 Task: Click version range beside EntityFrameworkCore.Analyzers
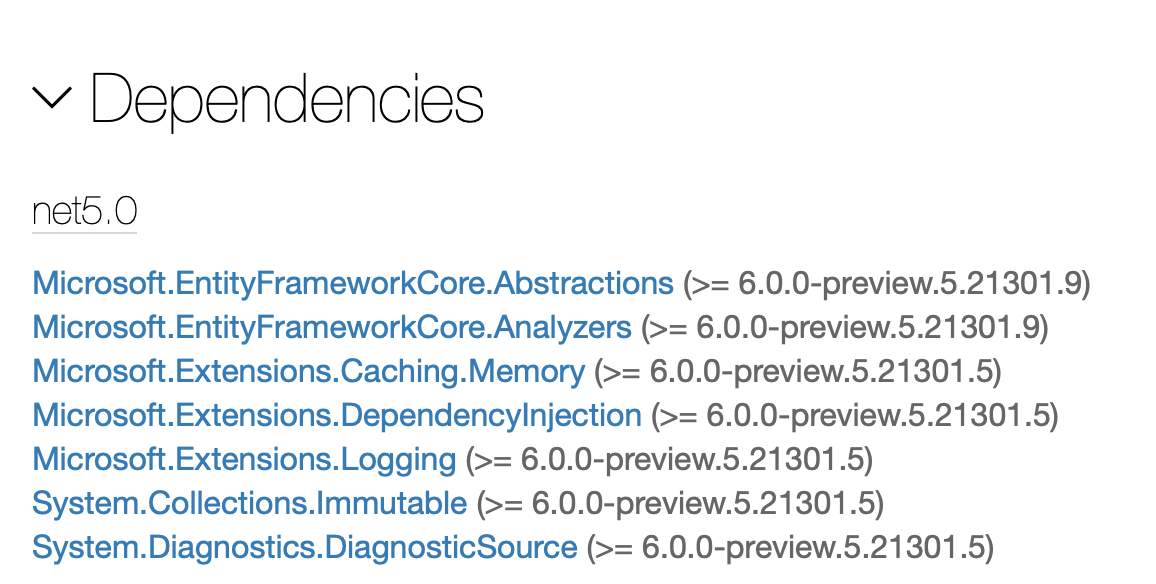point(844,327)
